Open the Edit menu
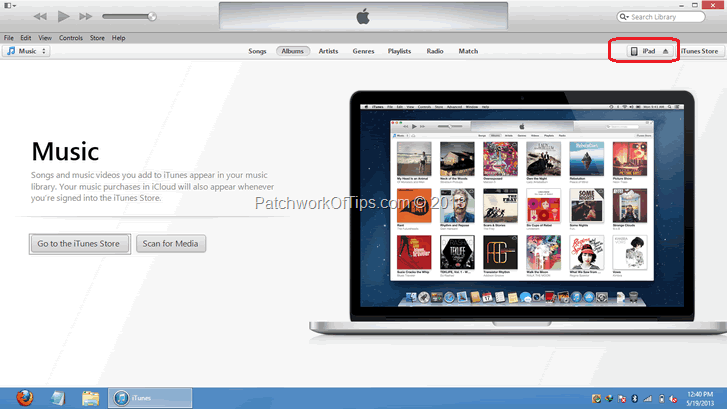 pyautogui.click(x=26, y=38)
